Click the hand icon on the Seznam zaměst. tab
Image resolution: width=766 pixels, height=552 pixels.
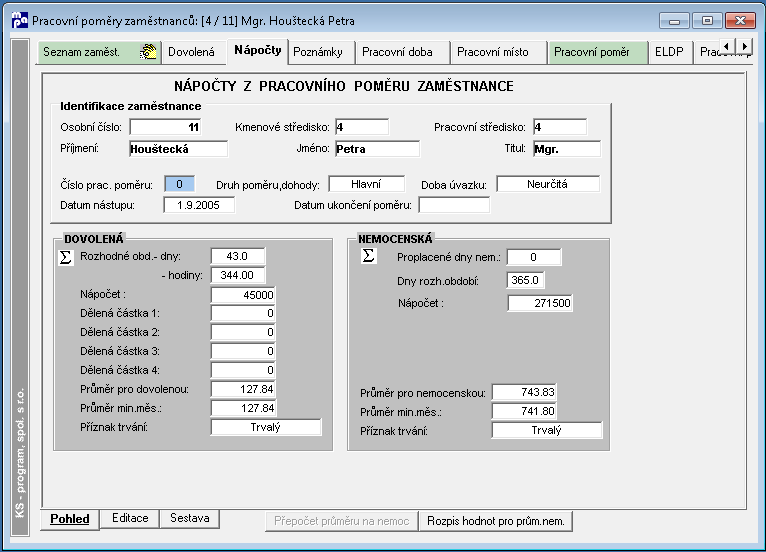click(x=148, y=52)
